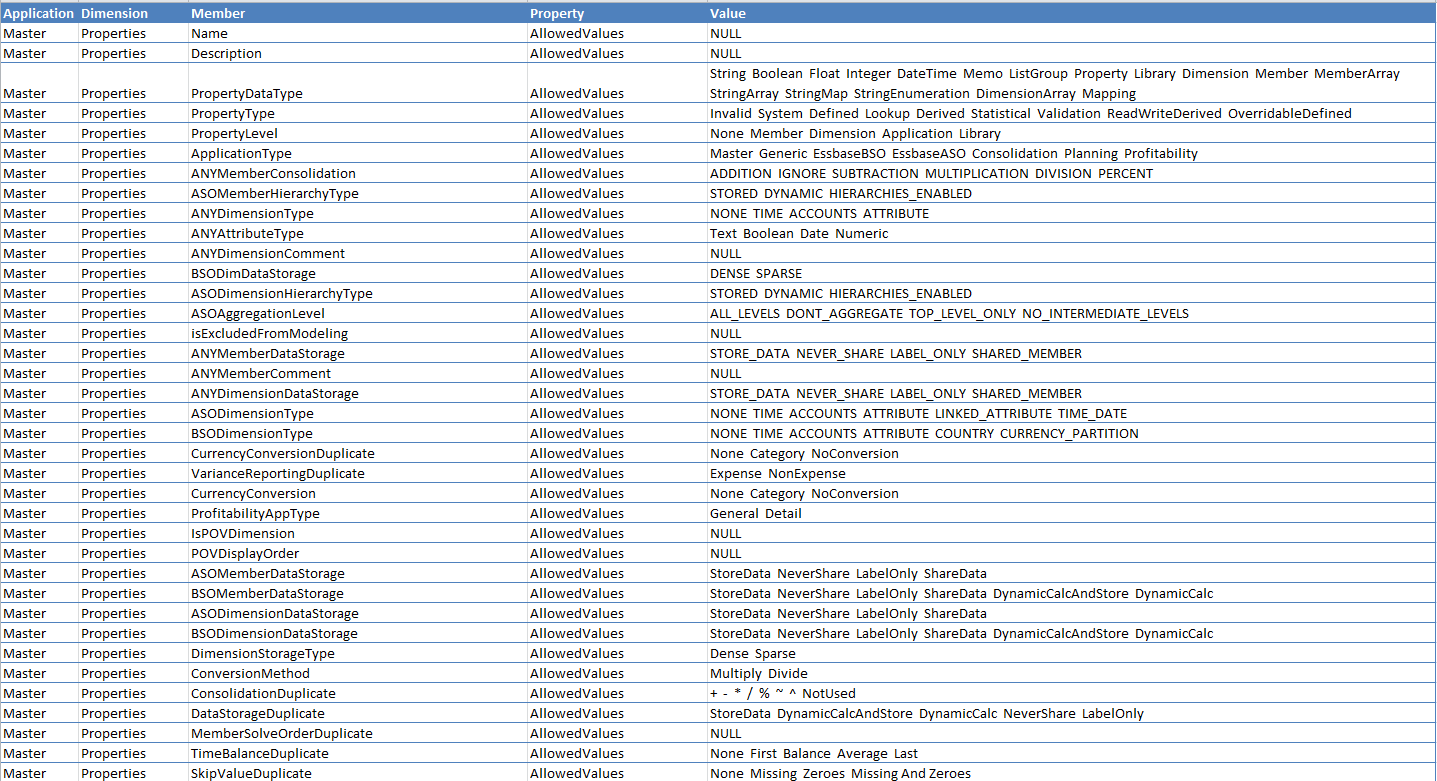Click the DimensionStorageType cell
The width and height of the screenshot is (1437, 781).
(x=357, y=654)
